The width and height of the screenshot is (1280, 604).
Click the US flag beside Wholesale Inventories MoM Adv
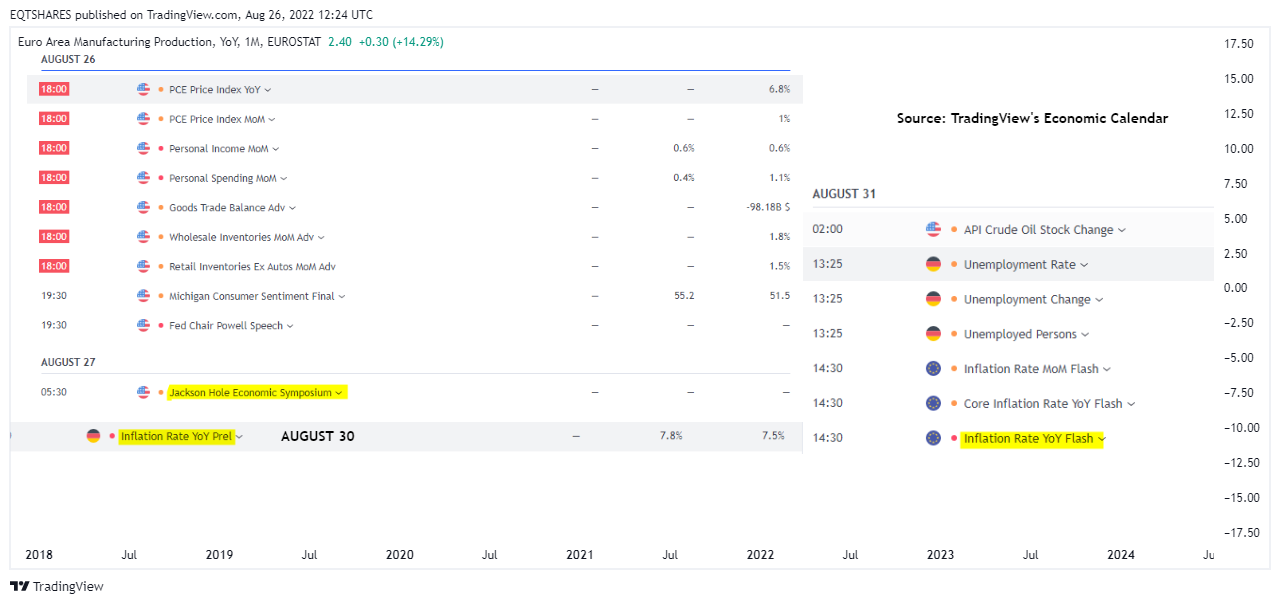(143, 237)
